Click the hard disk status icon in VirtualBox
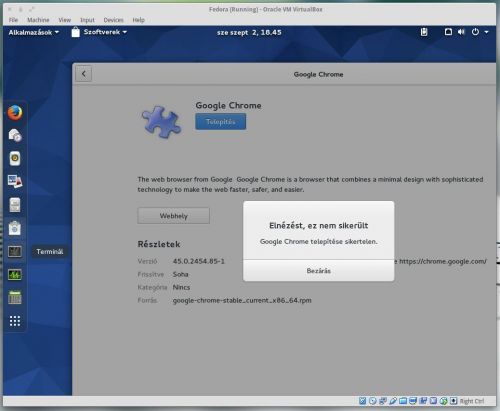500x411 pixels. [363, 401]
